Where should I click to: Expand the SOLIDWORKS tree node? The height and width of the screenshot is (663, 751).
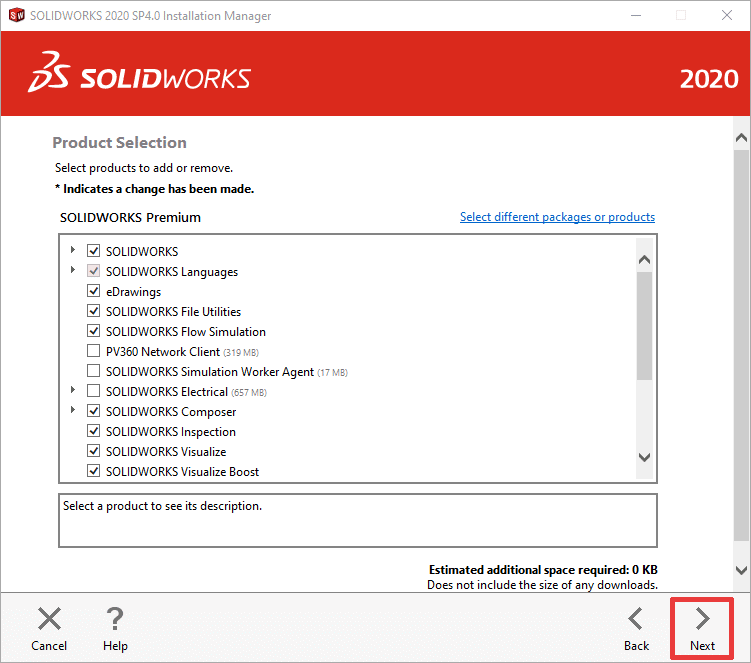coord(73,250)
